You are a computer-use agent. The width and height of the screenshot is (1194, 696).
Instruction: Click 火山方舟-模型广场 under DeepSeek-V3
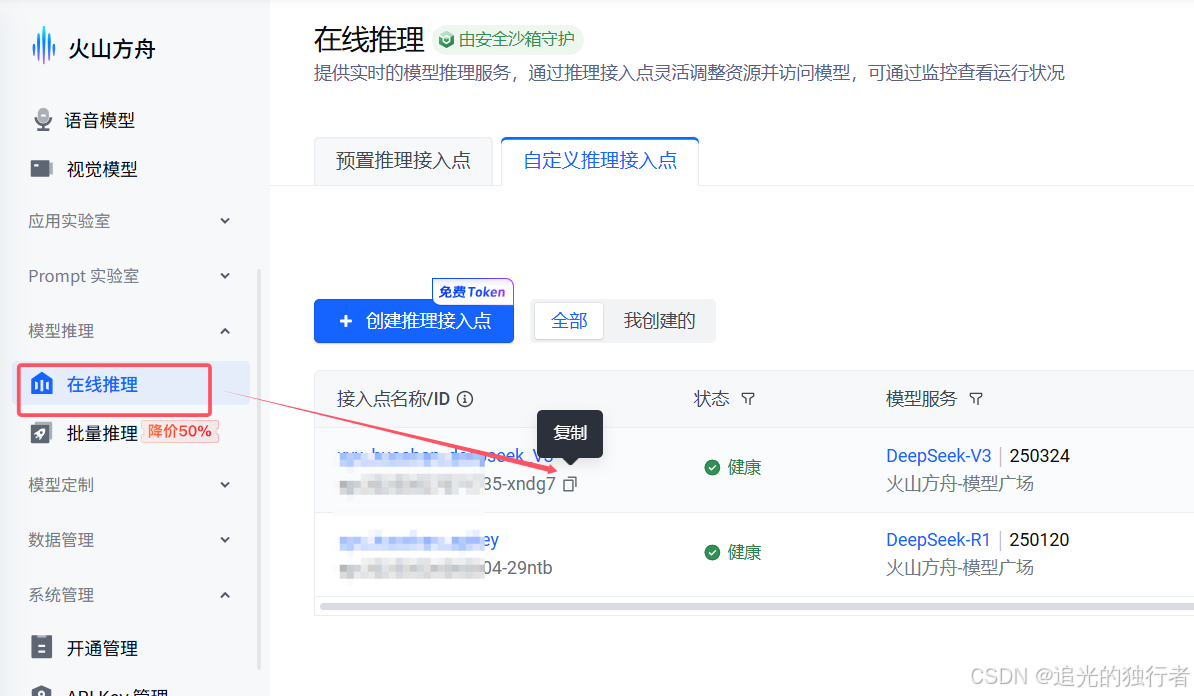click(959, 484)
